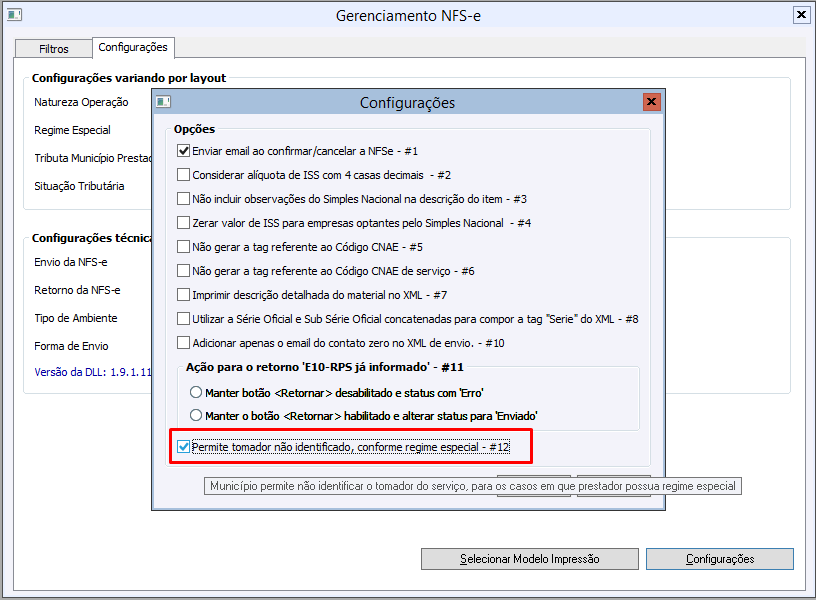
Task: Close the Gerenciamento NFS-e window
Action: [801, 15]
